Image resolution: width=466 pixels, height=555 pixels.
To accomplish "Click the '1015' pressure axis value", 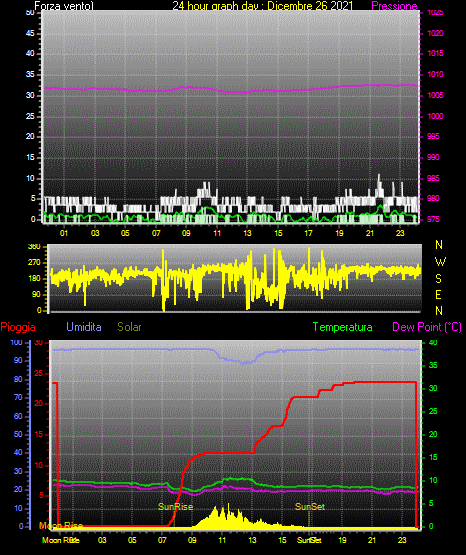I will coord(435,53).
